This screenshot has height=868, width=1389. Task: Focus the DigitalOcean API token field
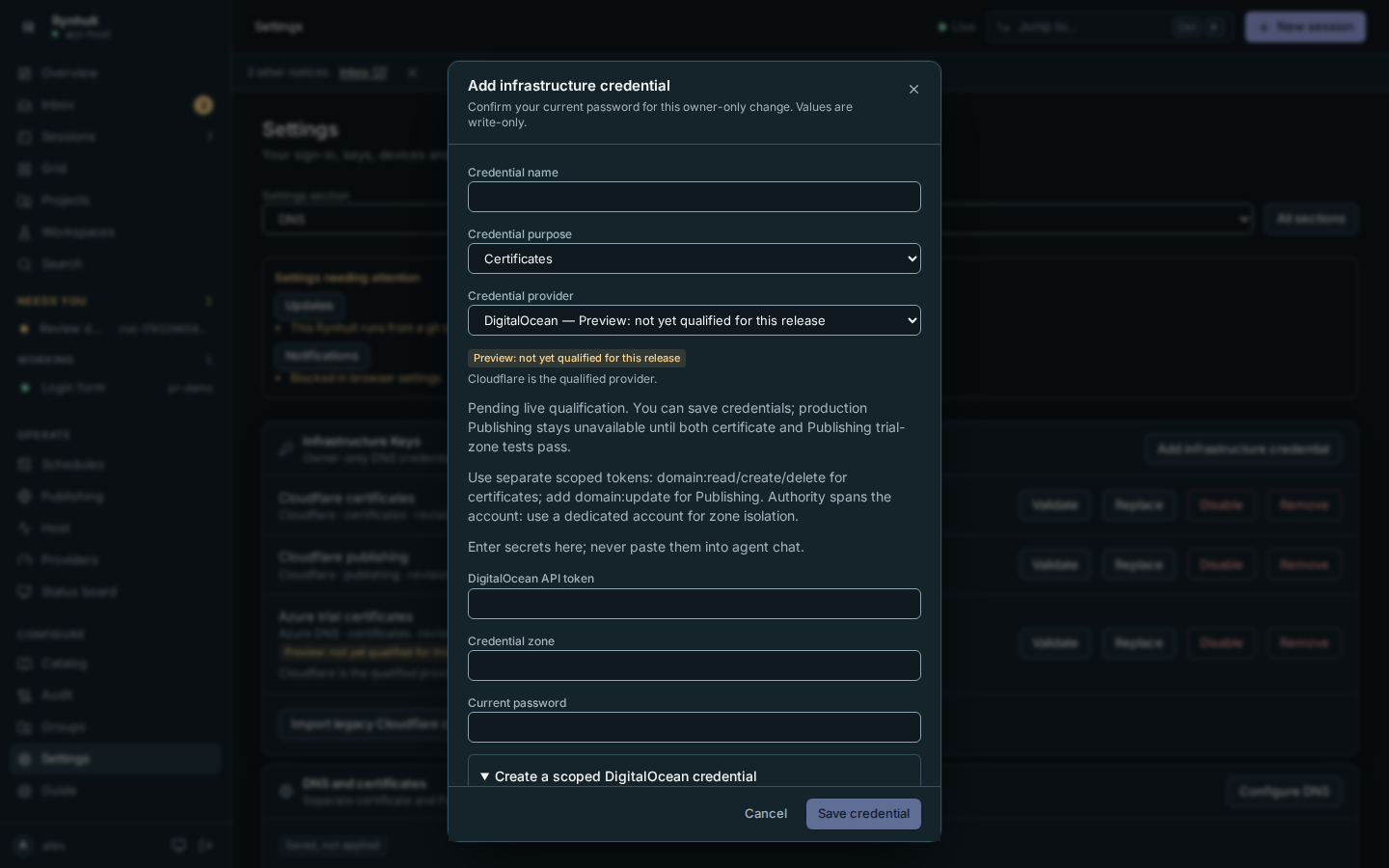[694, 604]
